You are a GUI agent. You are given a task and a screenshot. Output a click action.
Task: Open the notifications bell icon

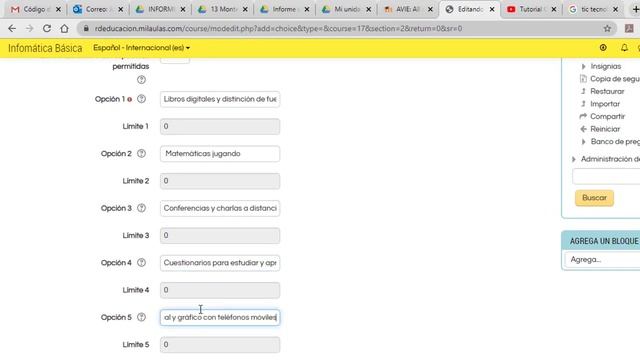pyautogui.click(x=624, y=48)
